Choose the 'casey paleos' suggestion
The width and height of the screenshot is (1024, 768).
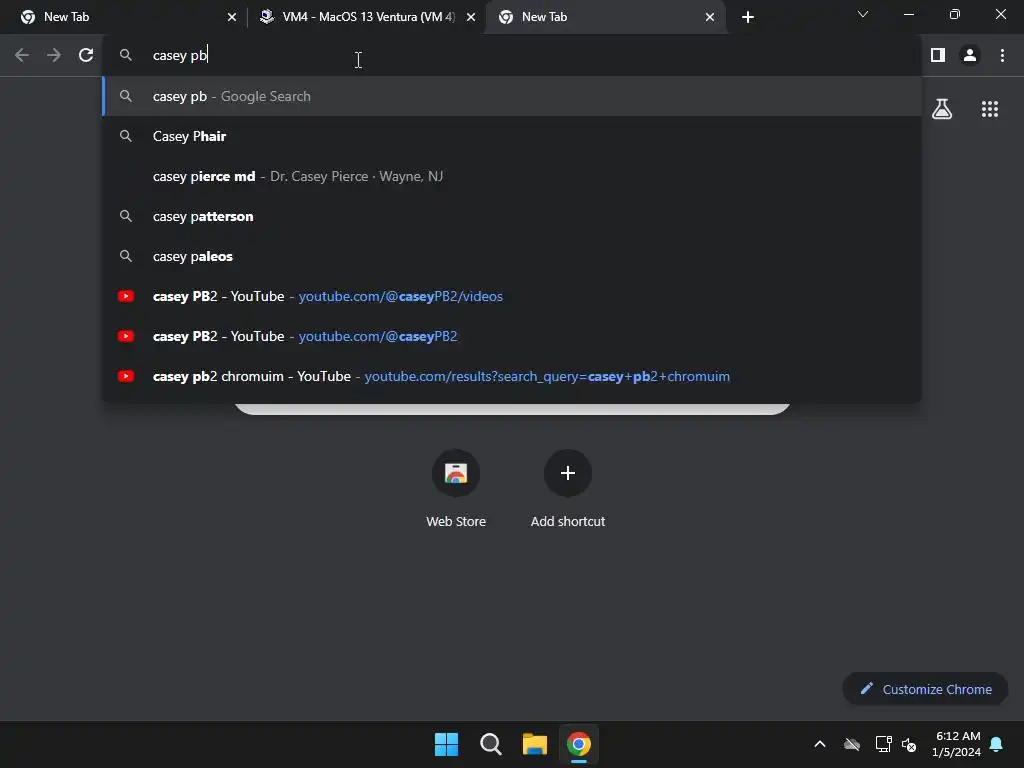point(513,256)
